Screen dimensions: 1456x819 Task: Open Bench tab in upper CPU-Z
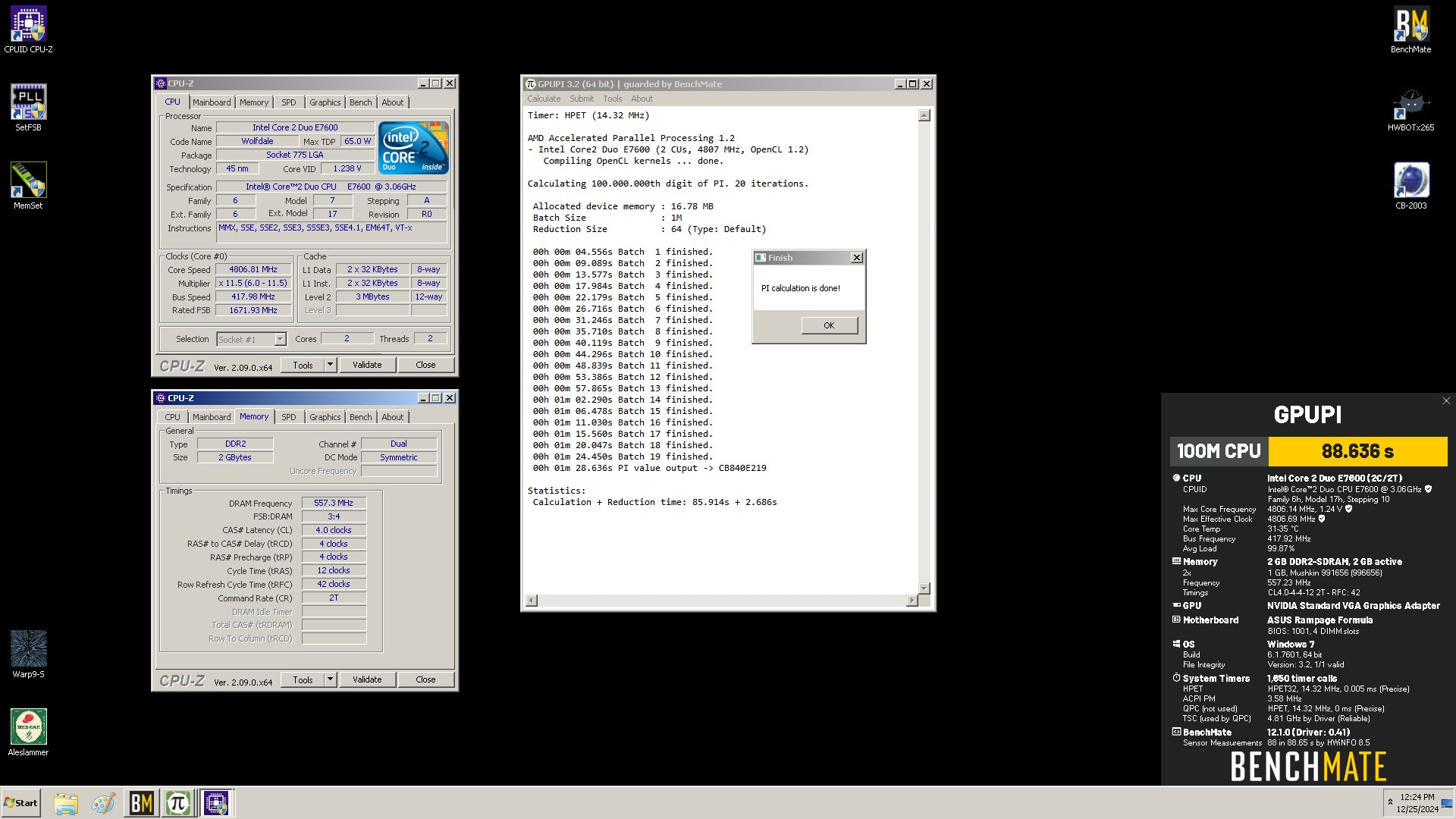coord(361,102)
